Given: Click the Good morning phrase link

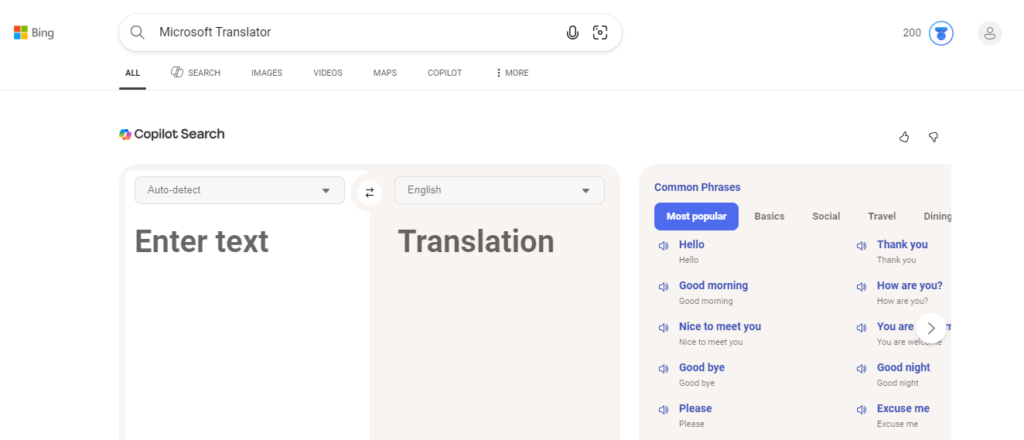Looking at the screenshot, I should (x=713, y=285).
